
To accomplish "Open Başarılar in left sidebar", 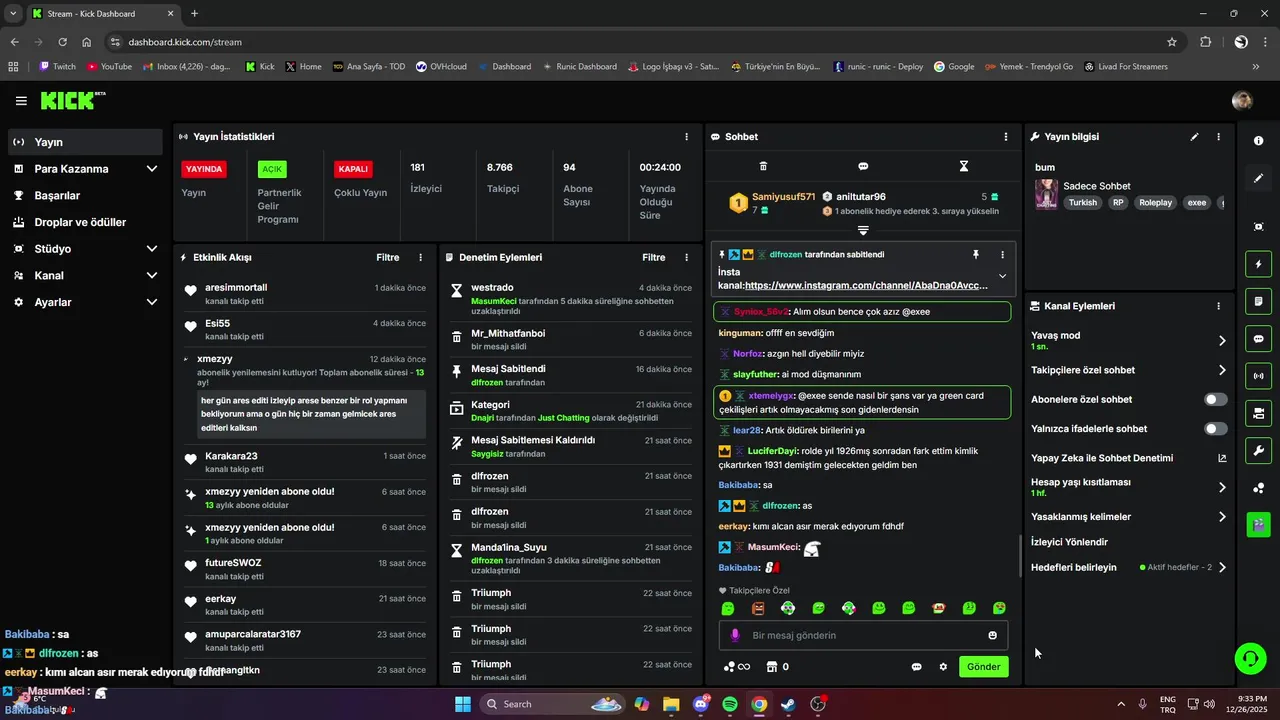I will tap(84, 195).
